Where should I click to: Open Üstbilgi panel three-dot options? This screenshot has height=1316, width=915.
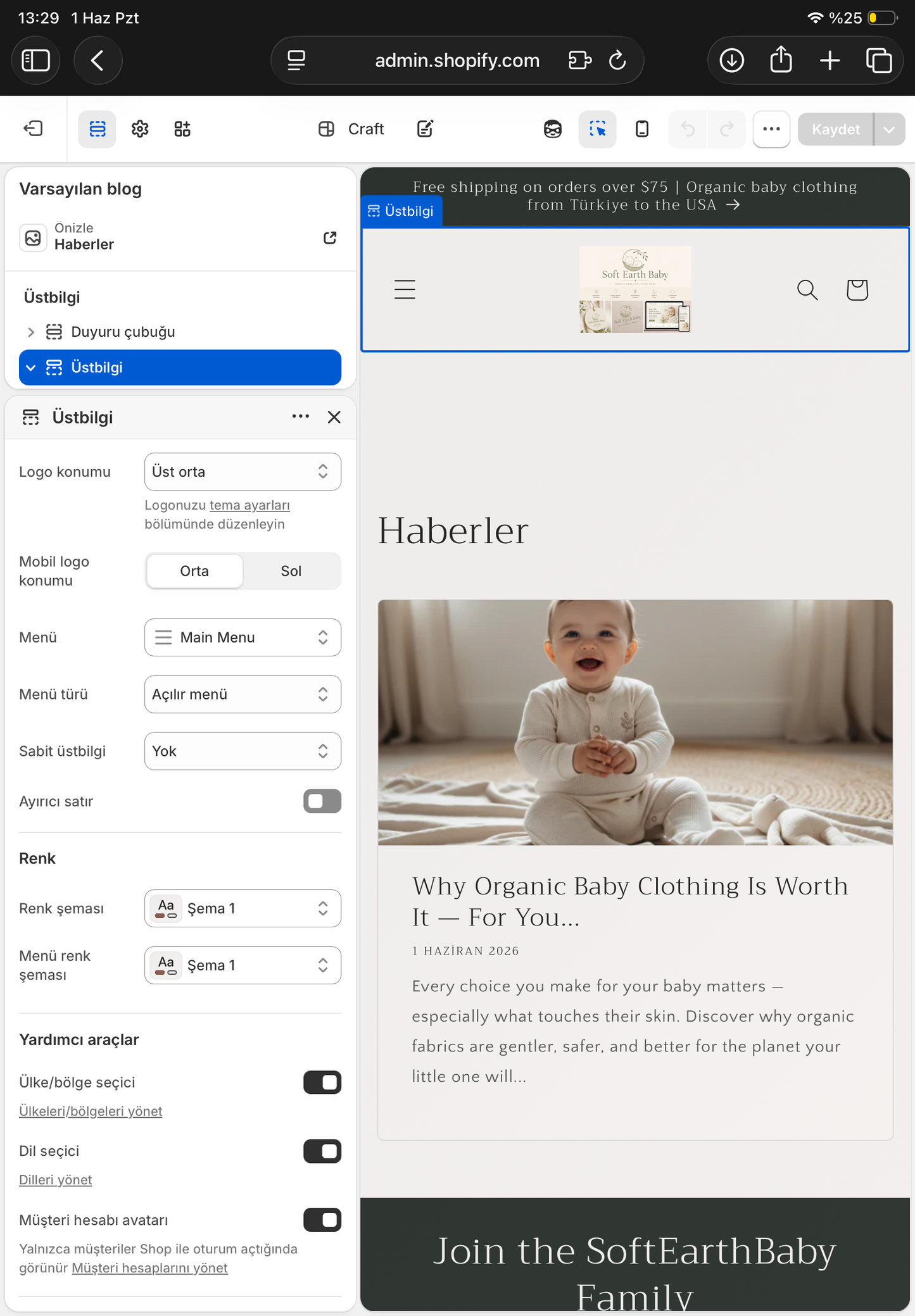(301, 417)
